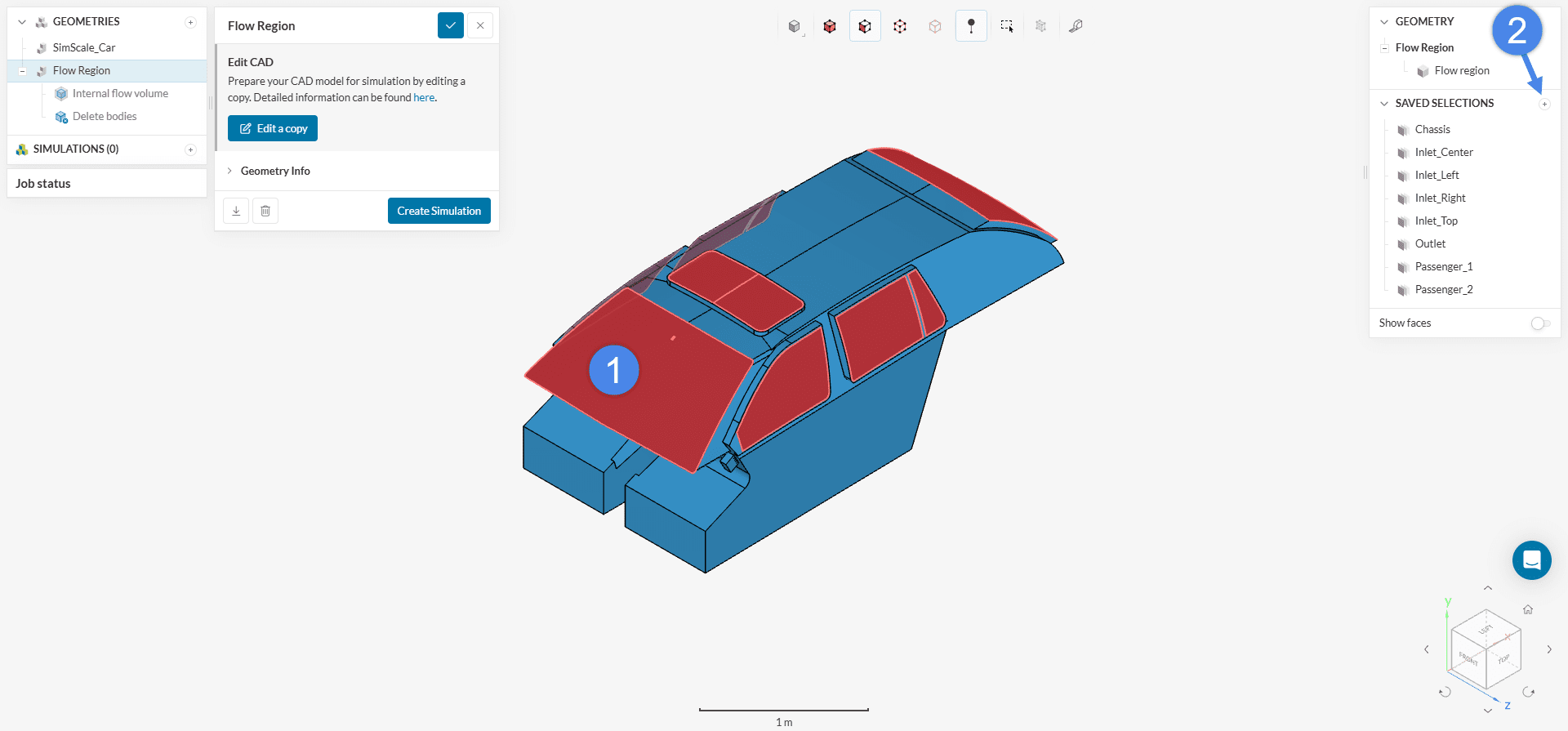The image size is (1568, 731).
Task: Select the face selection mode icon
Action: tap(865, 26)
